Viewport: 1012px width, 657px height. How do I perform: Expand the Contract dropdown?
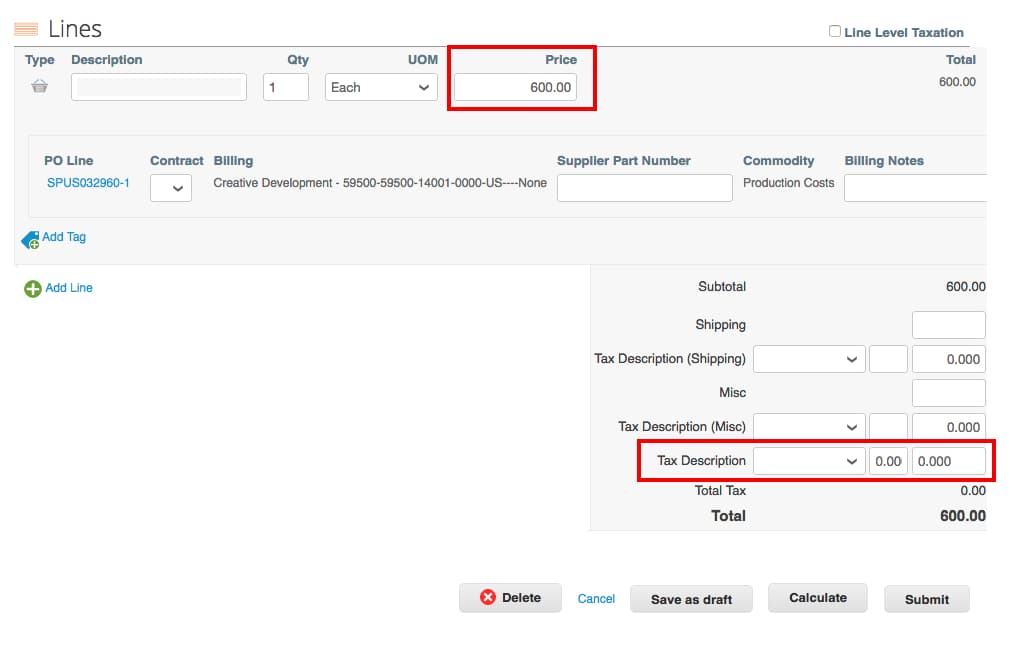click(x=170, y=188)
